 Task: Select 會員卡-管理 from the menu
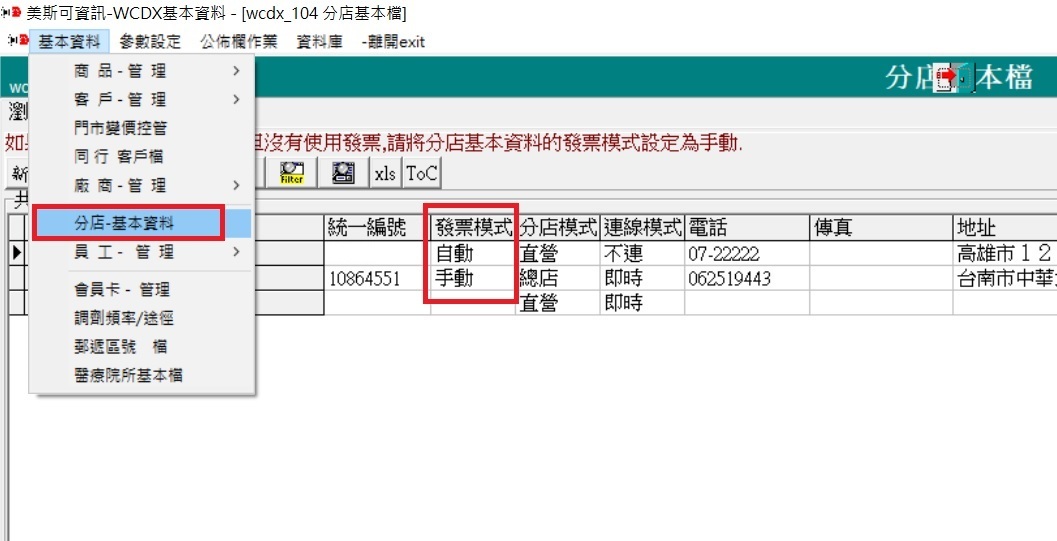[142, 290]
